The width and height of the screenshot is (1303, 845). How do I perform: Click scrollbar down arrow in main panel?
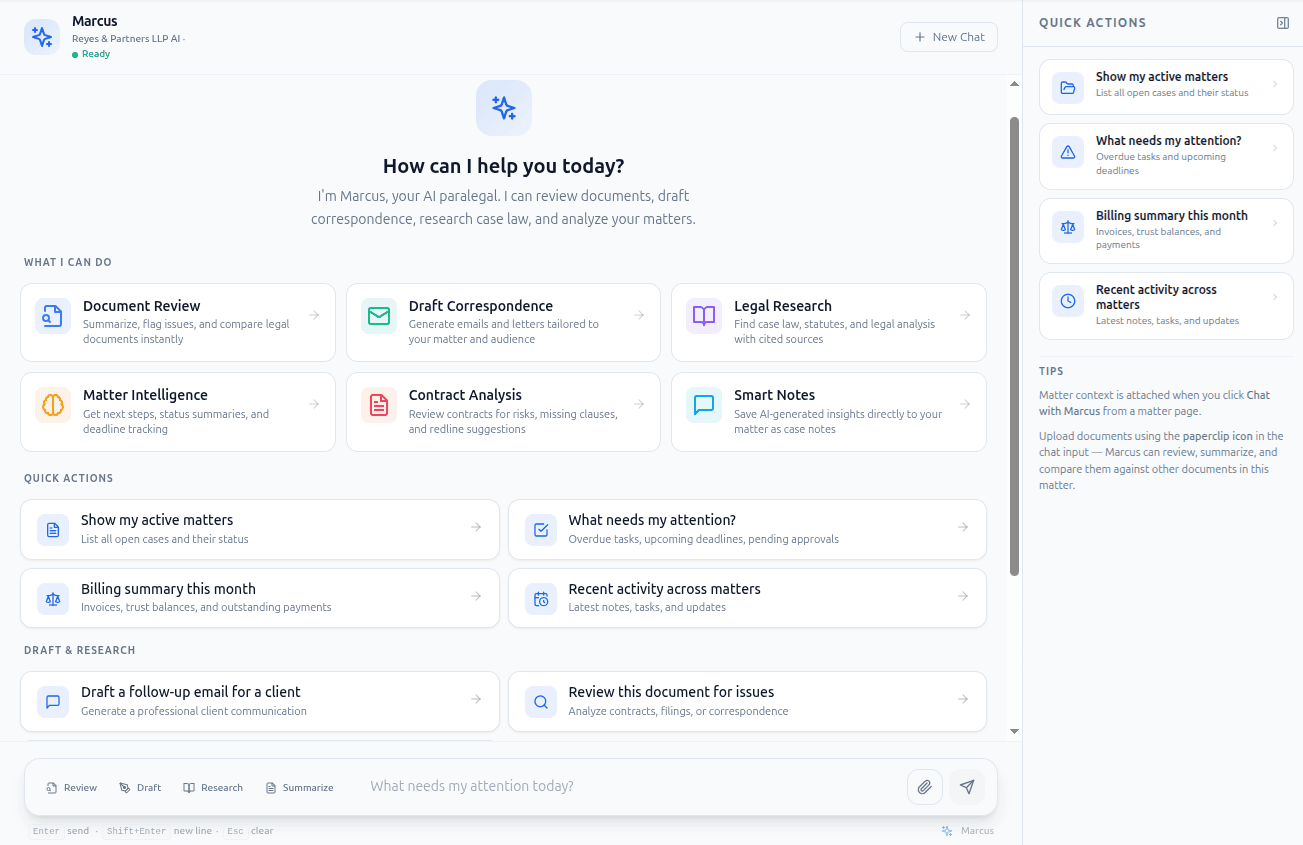1014,732
